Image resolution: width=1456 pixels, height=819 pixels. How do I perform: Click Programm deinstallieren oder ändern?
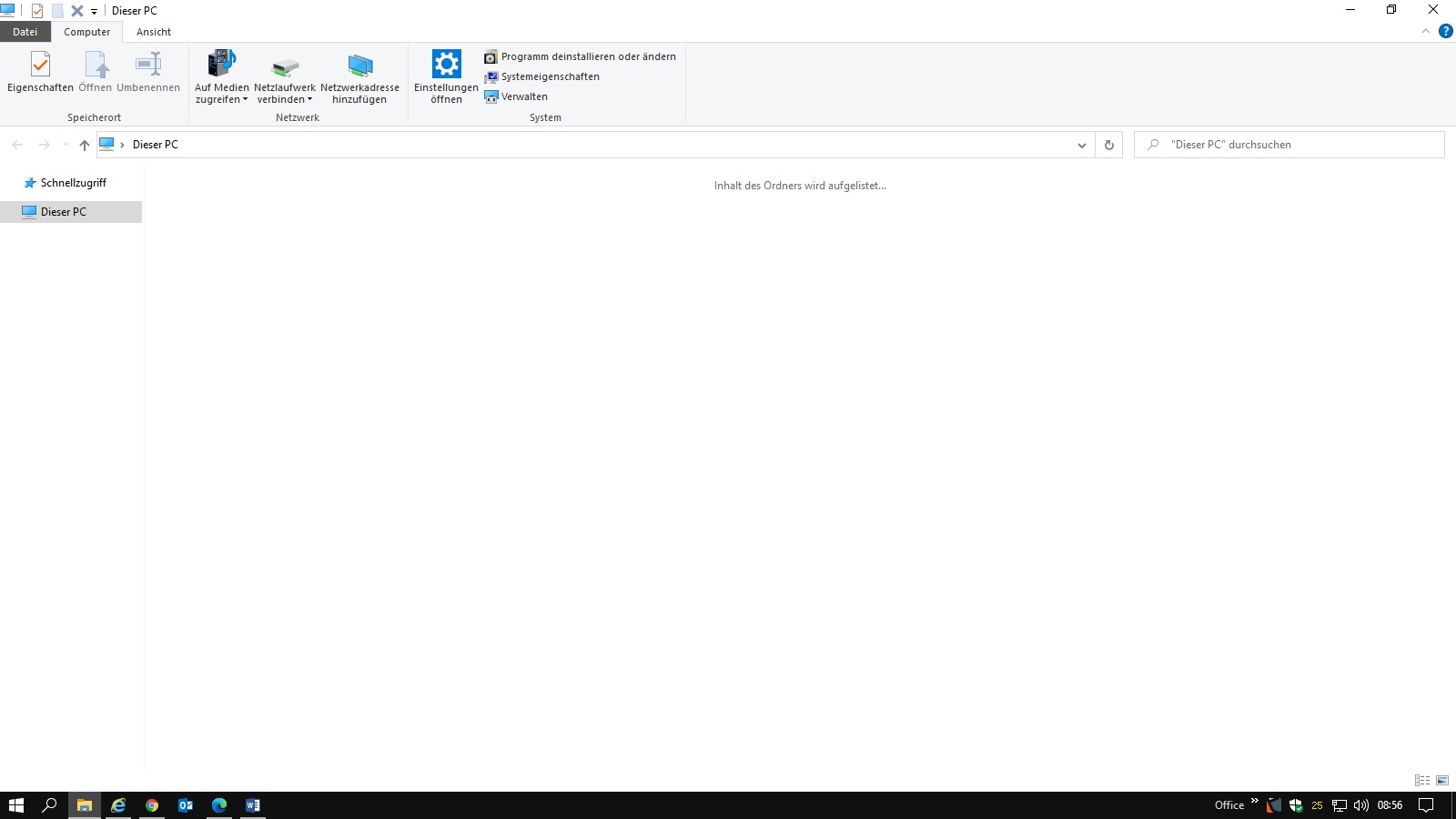pos(580,56)
